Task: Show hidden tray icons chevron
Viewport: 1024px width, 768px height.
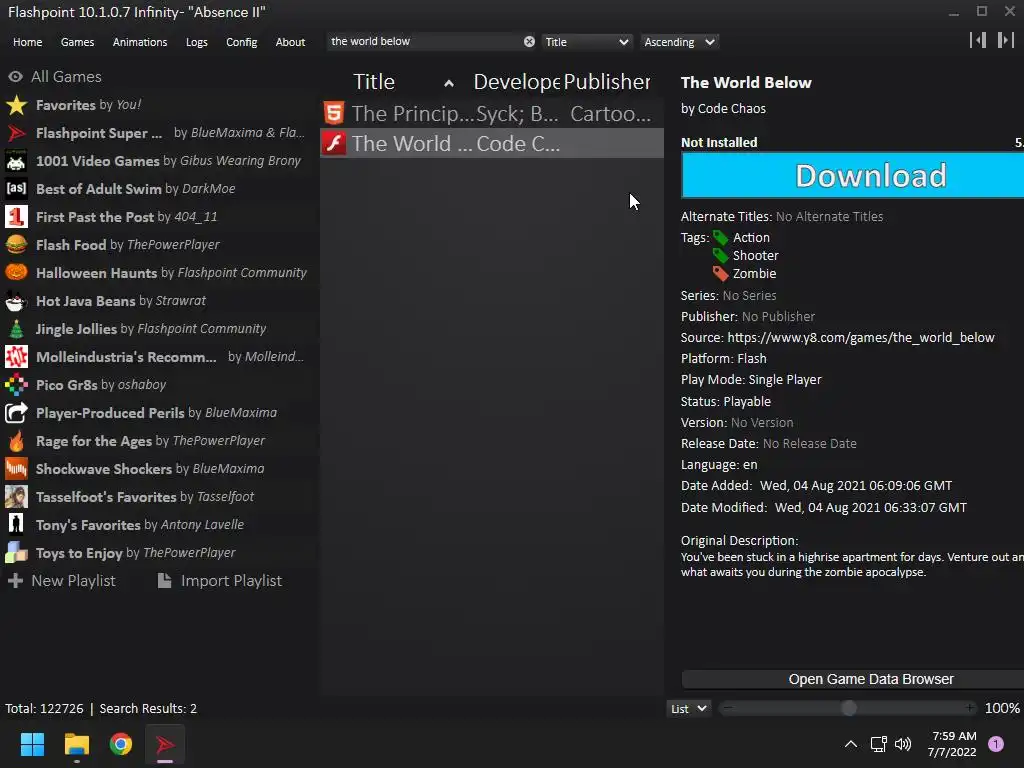Action: [x=851, y=744]
